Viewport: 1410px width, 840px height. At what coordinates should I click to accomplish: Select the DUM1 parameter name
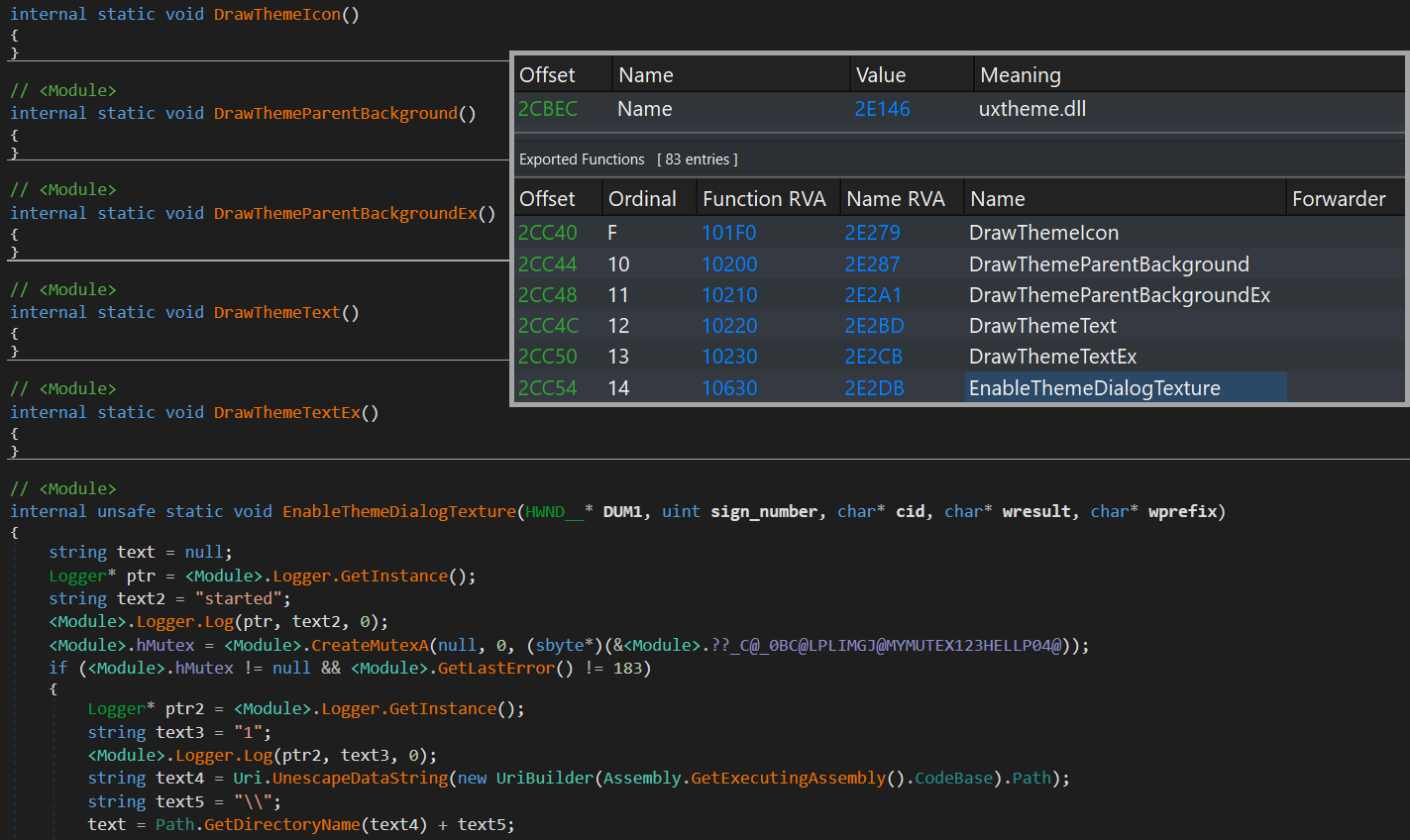622,511
